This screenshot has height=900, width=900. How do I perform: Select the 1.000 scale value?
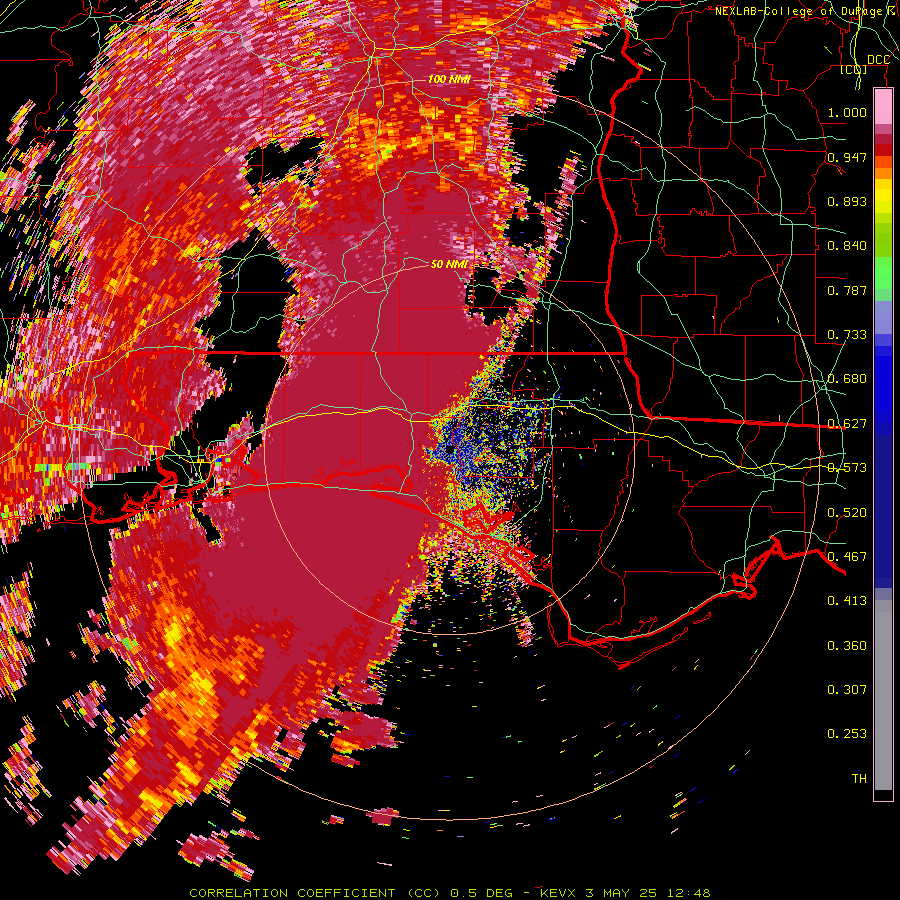(847, 112)
